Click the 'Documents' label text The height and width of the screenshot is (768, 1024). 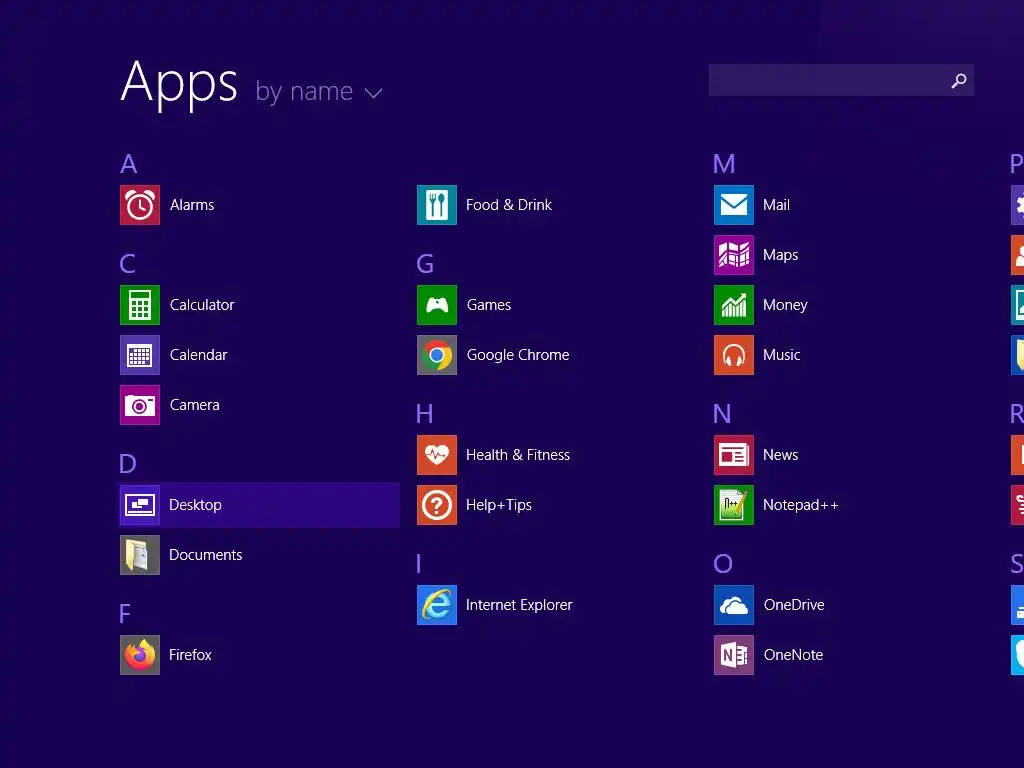coord(206,555)
